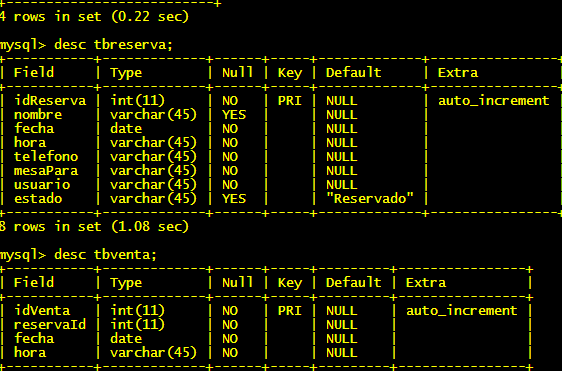
Task: Select the idReserva field name
Action: (x=50, y=100)
